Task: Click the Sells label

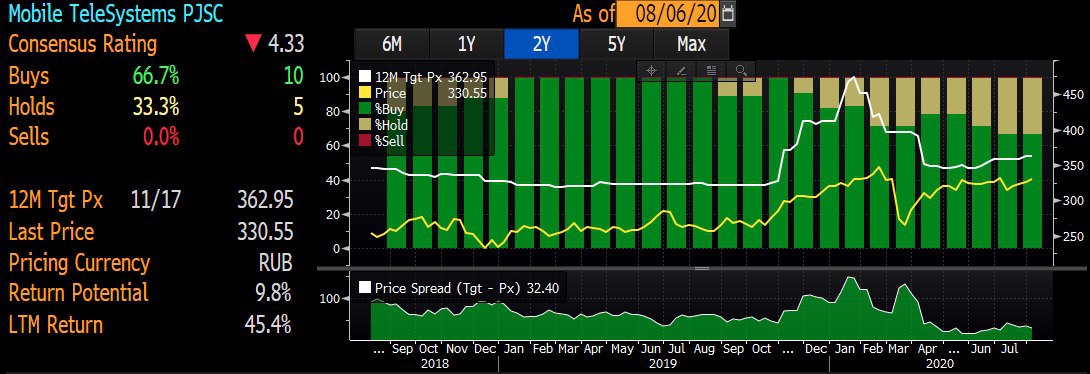Action: 29,137
